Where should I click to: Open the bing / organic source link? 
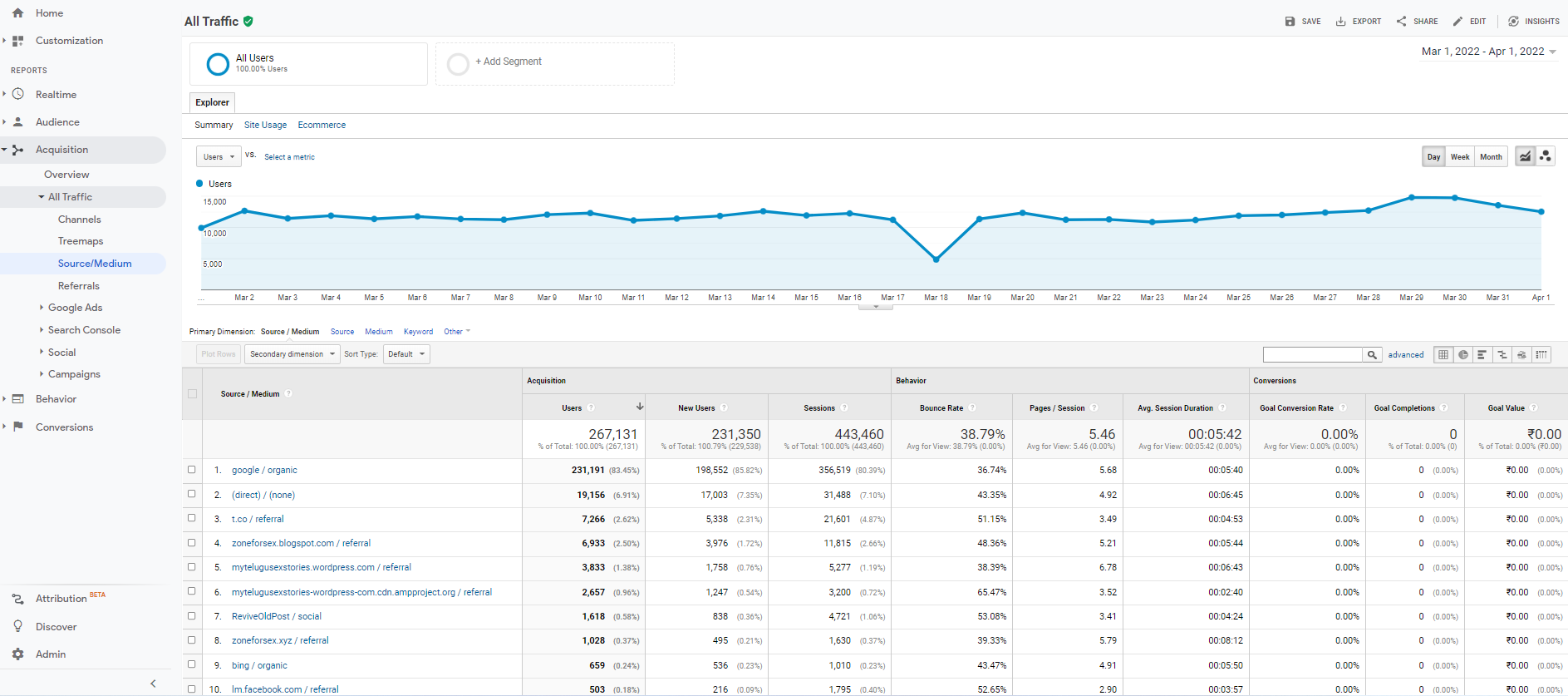pos(259,665)
